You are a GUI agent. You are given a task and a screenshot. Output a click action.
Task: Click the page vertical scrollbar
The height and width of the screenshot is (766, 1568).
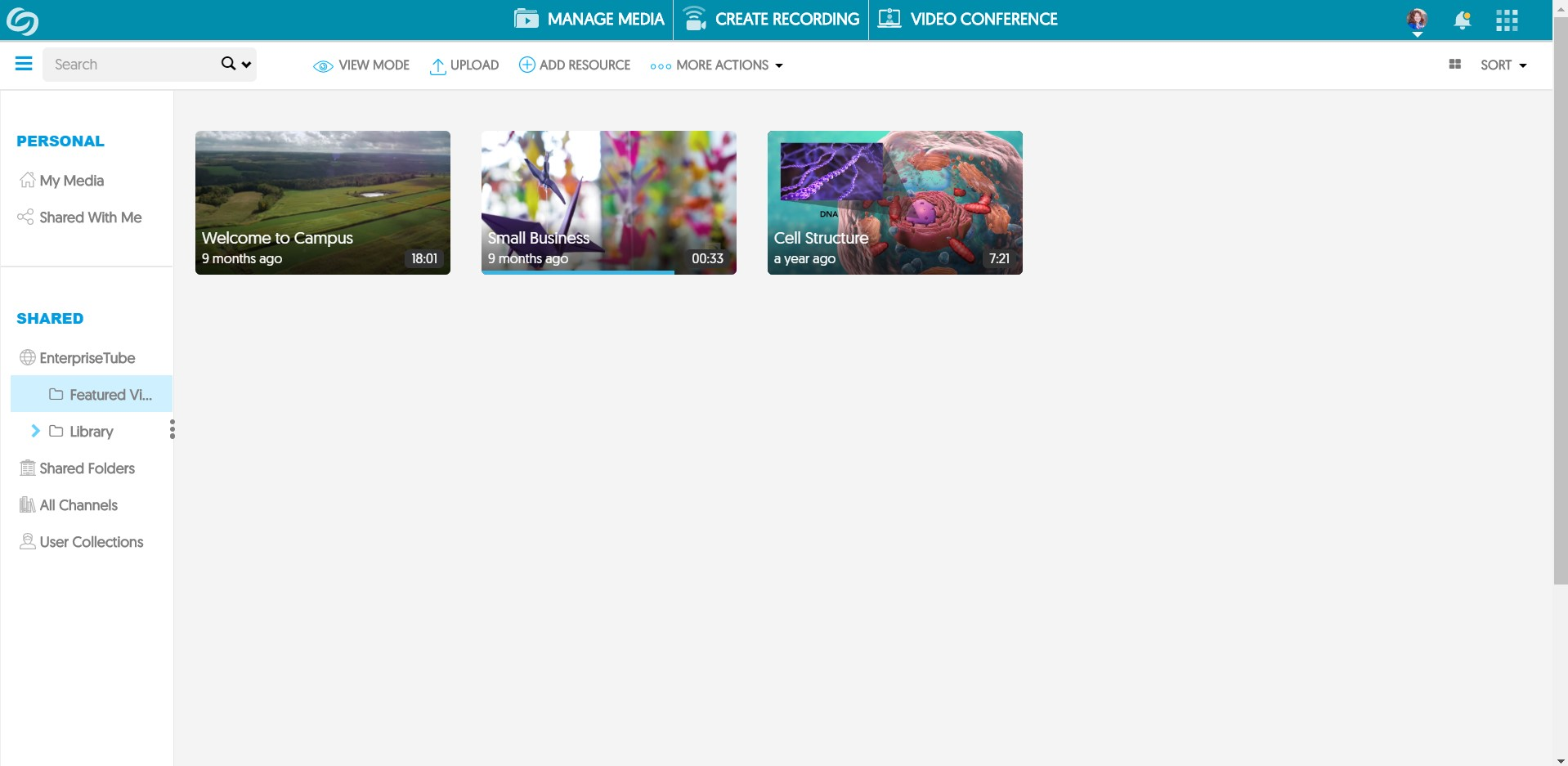[1561, 300]
